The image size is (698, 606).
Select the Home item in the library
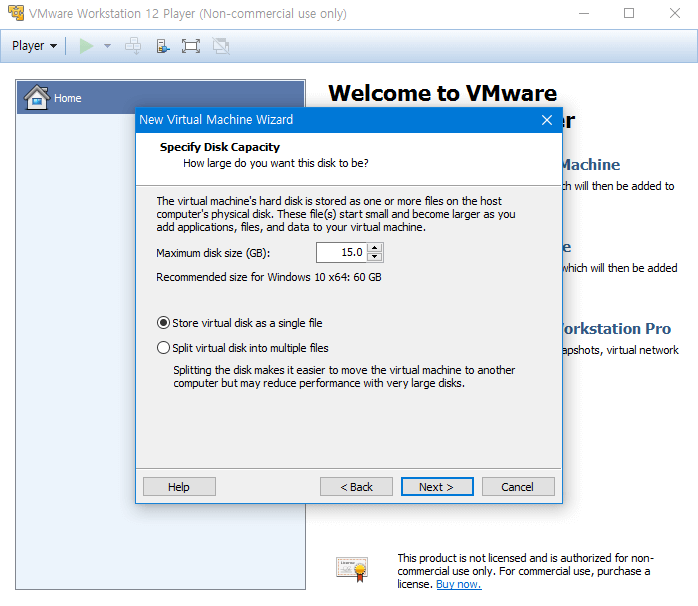(x=68, y=98)
